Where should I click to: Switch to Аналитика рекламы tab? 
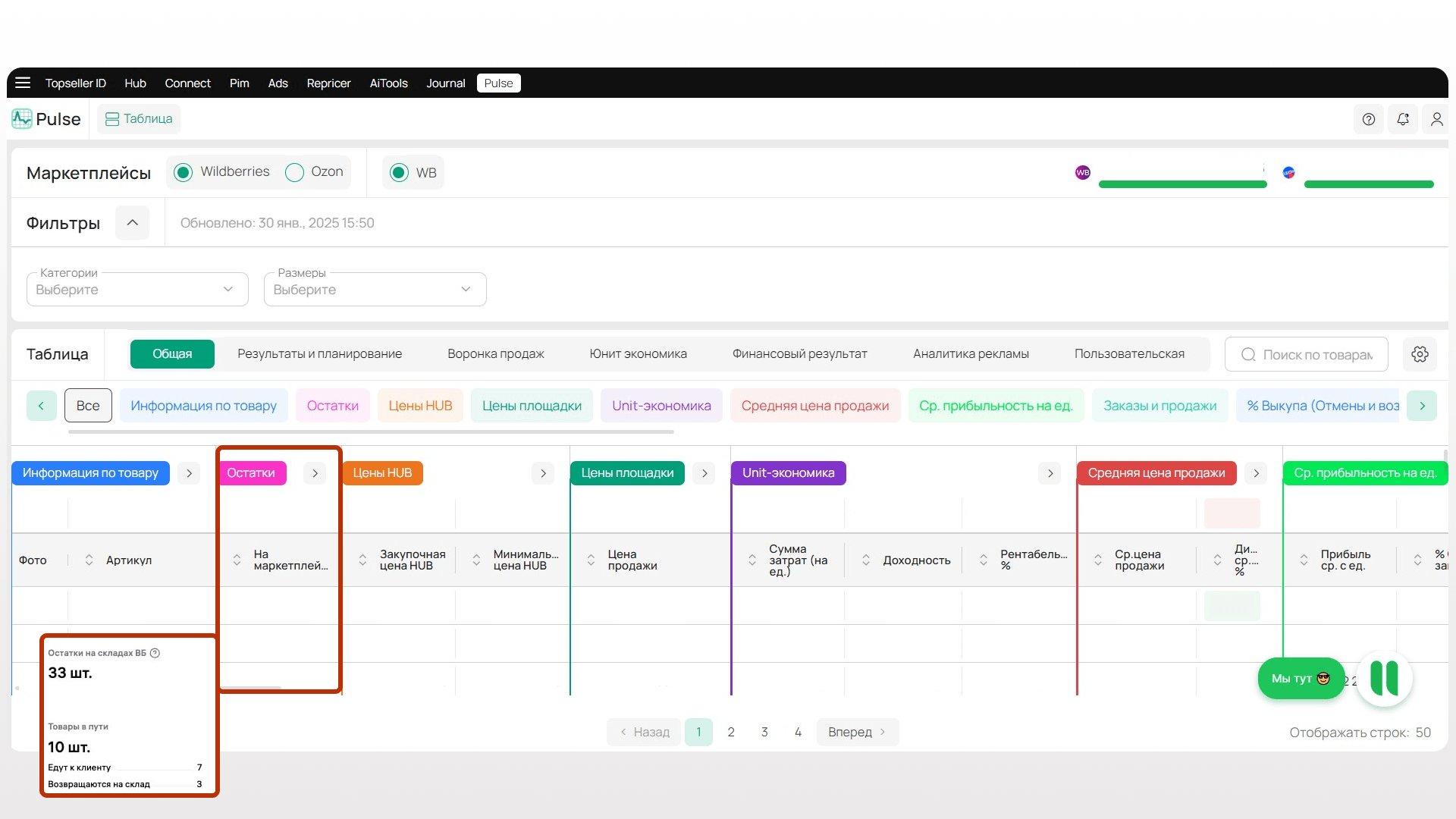(x=971, y=354)
